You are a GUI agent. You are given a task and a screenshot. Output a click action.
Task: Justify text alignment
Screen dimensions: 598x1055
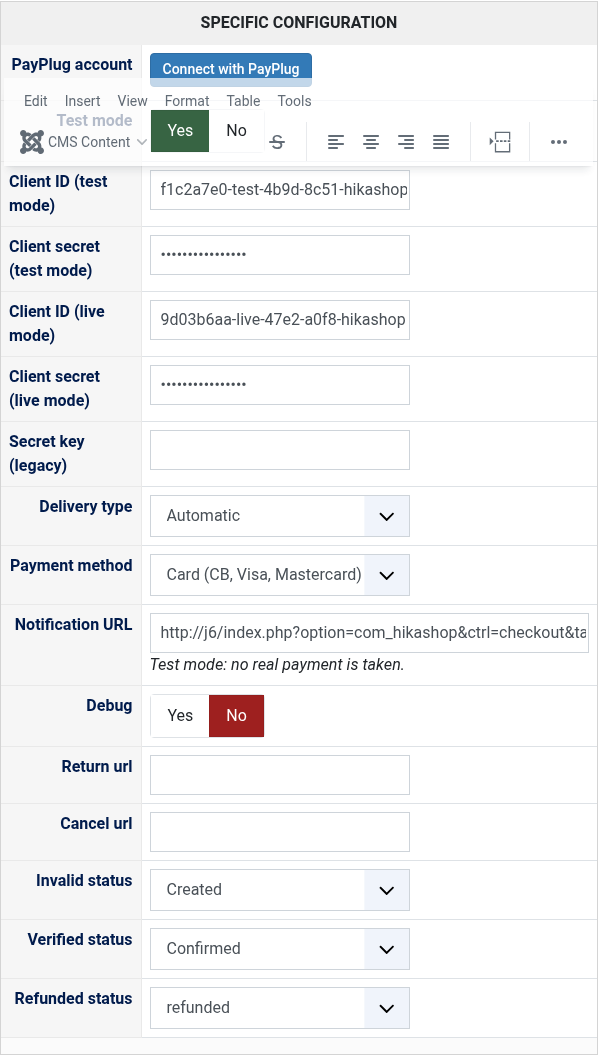pos(441,142)
